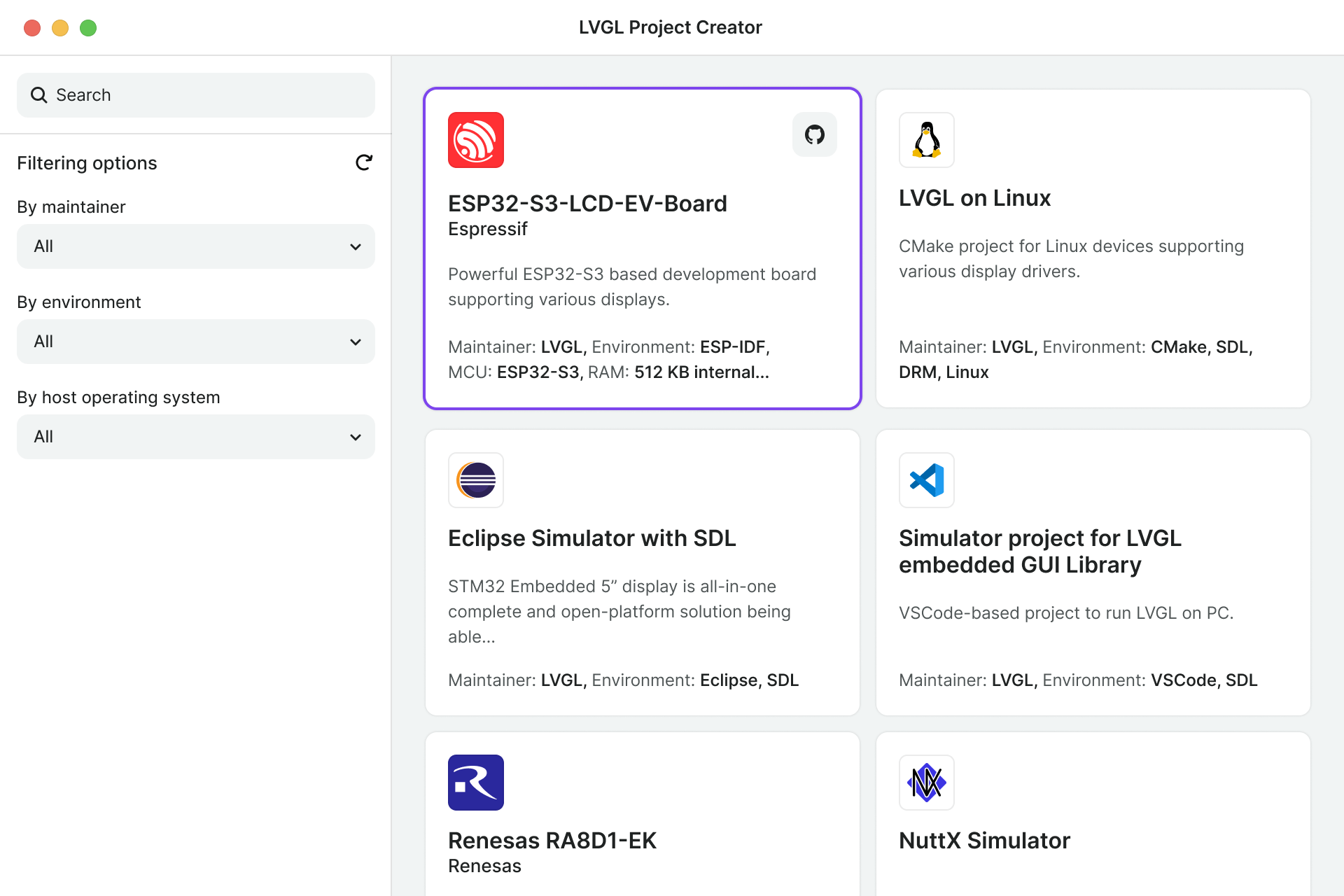Screen dimensions: 1344x896
Task: Select the Renesas RA8D1-EK project title
Action: coord(552,841)
